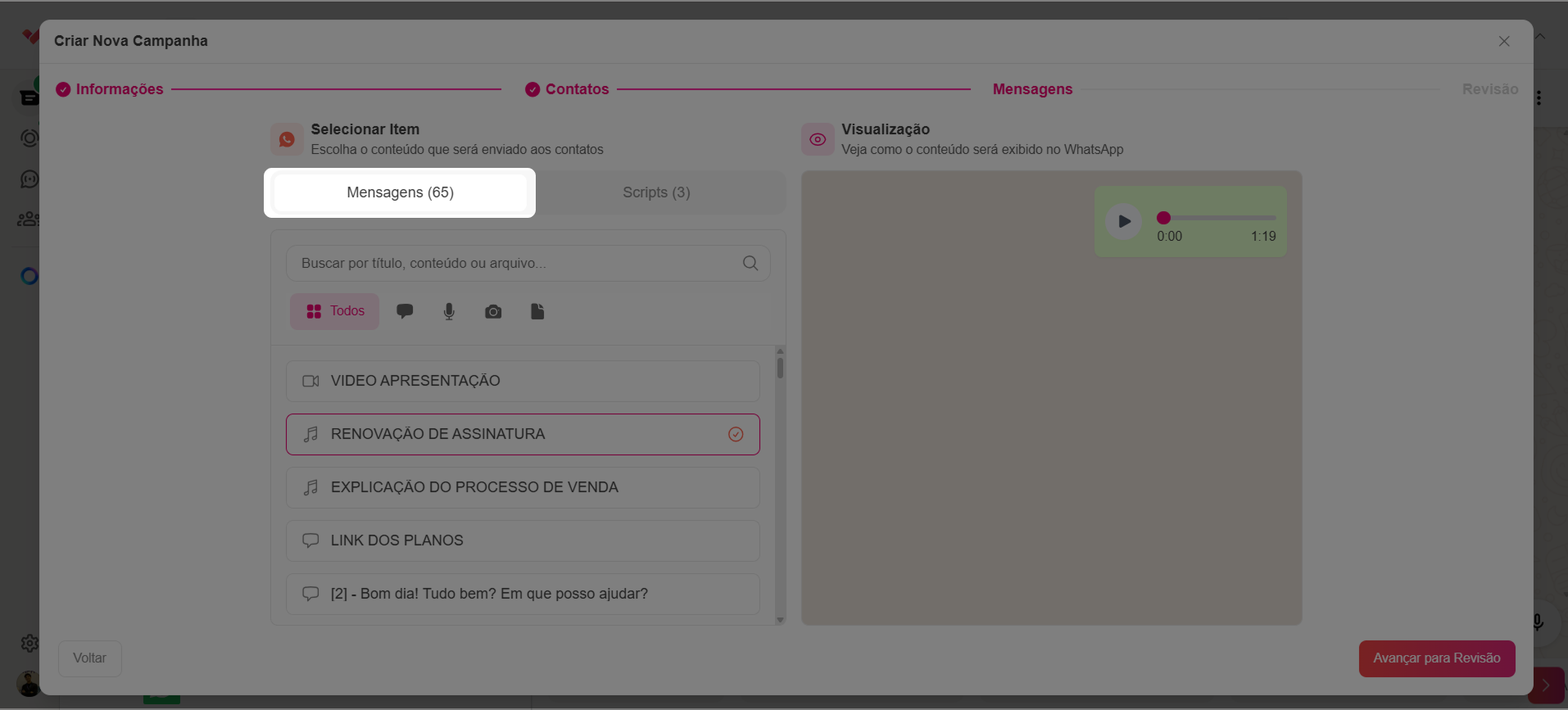This screenshot has height=710, width=1568.
Task: Pick the '[2] - Bom dia! Tudo bem?' message
Action: click(x=523, y=594)
